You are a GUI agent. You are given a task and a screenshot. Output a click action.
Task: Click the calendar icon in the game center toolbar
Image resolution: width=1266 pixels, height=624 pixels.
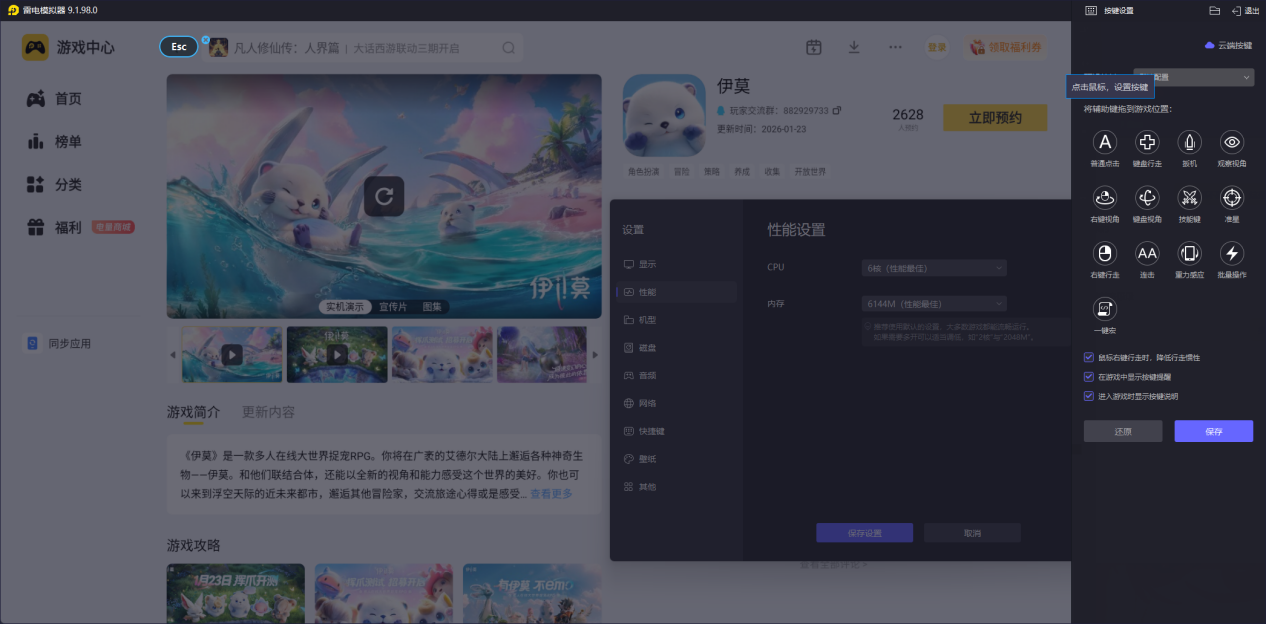[814, 47]
